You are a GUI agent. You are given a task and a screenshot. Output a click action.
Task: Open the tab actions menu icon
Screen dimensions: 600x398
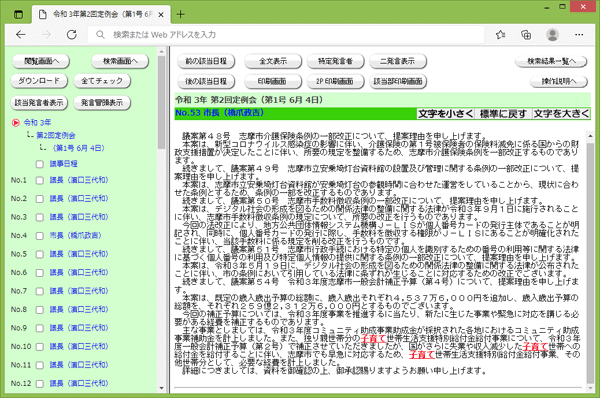coord(18,15)
